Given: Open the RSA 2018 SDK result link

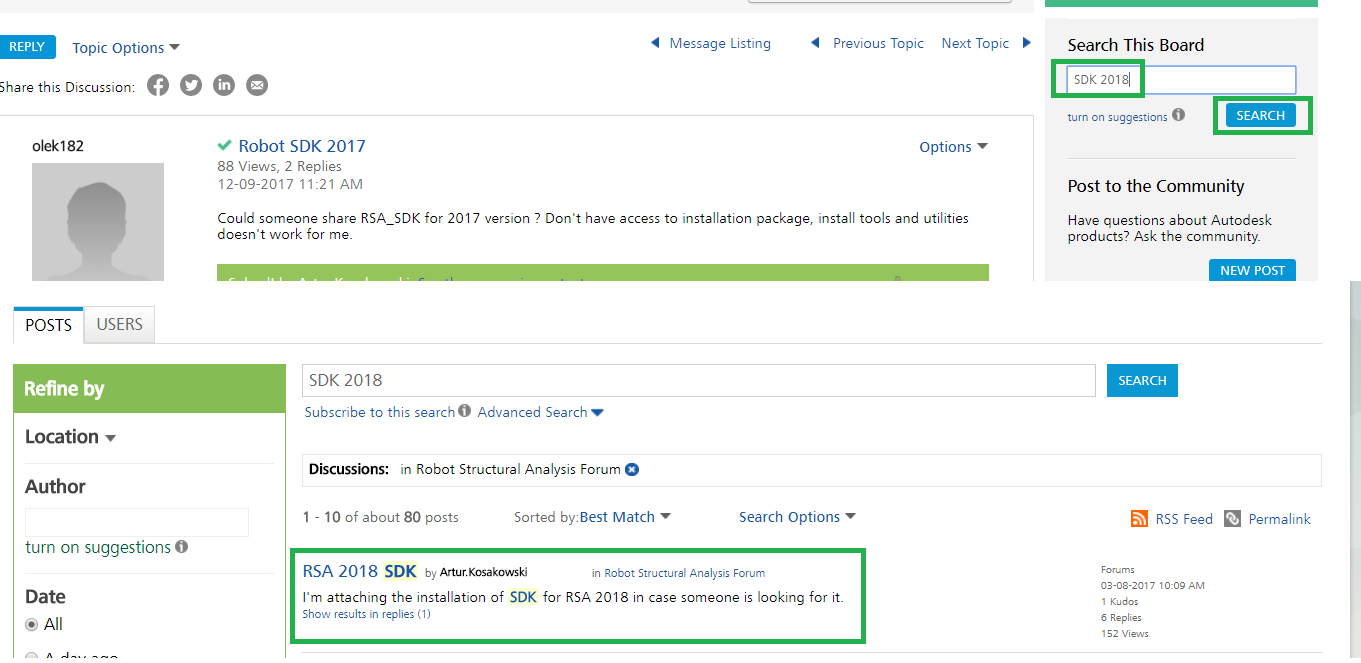Looking at the screenshot, I should 359,571.
